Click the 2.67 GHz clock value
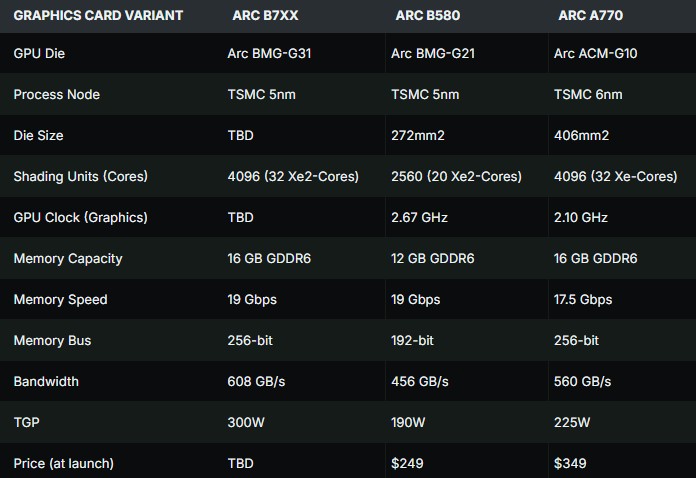This screenshot has width=696, height=478. click(x=420, y=217)
